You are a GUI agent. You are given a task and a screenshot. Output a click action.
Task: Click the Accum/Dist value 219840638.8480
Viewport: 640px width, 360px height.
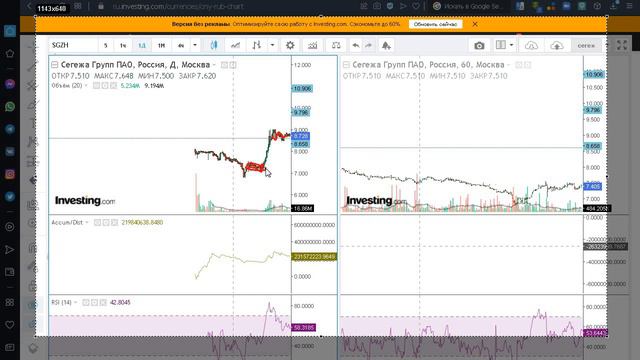click(142, 222)
